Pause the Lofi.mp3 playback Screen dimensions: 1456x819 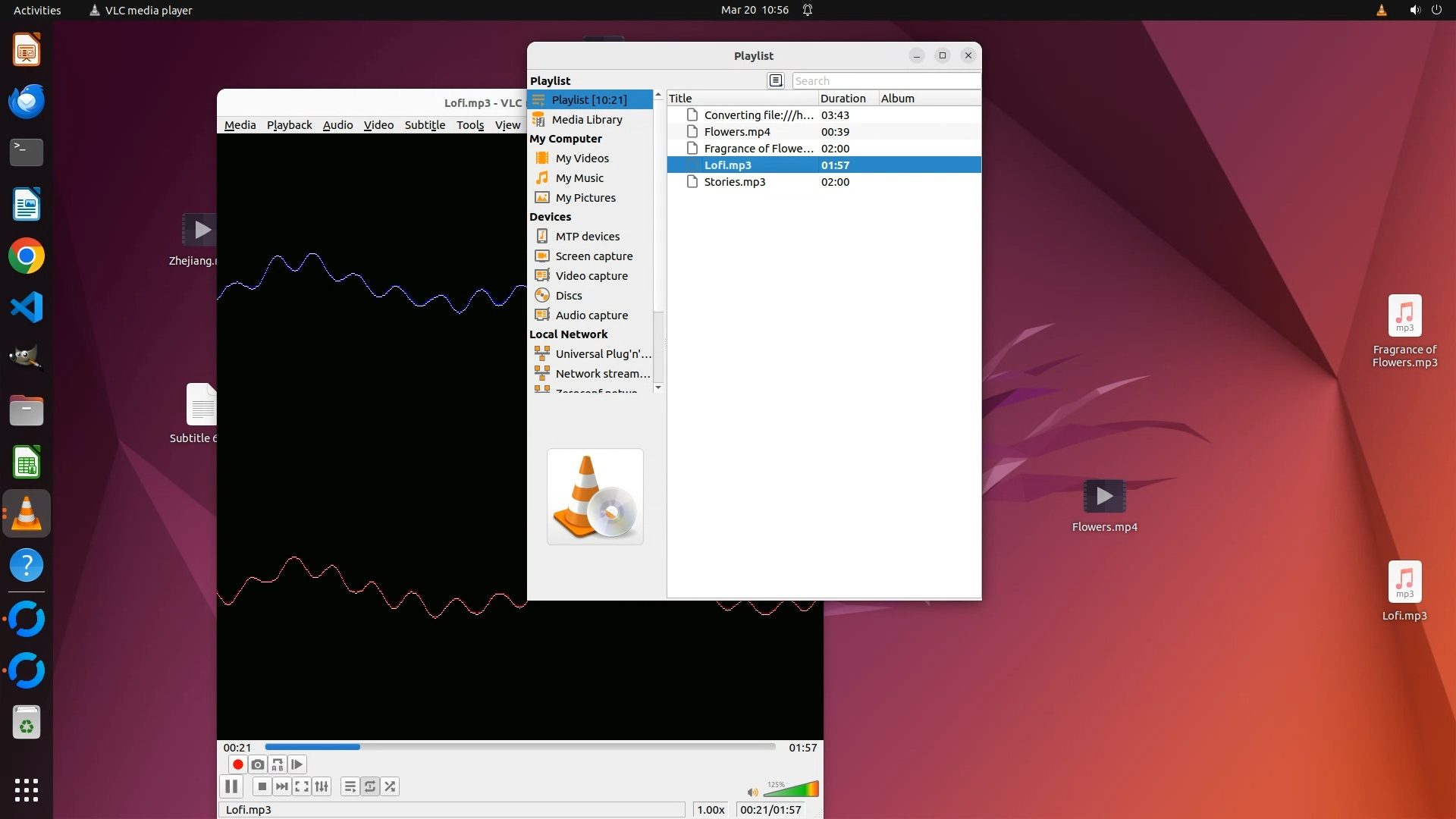(x=231, y=786)
